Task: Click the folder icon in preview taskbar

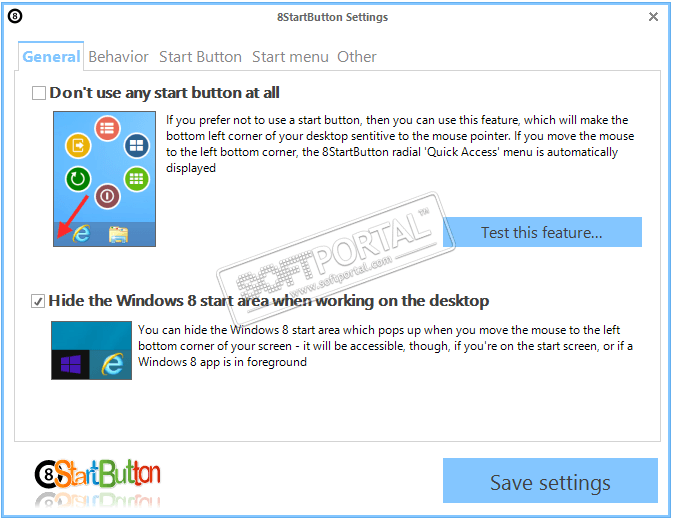Action: [118, 234]
